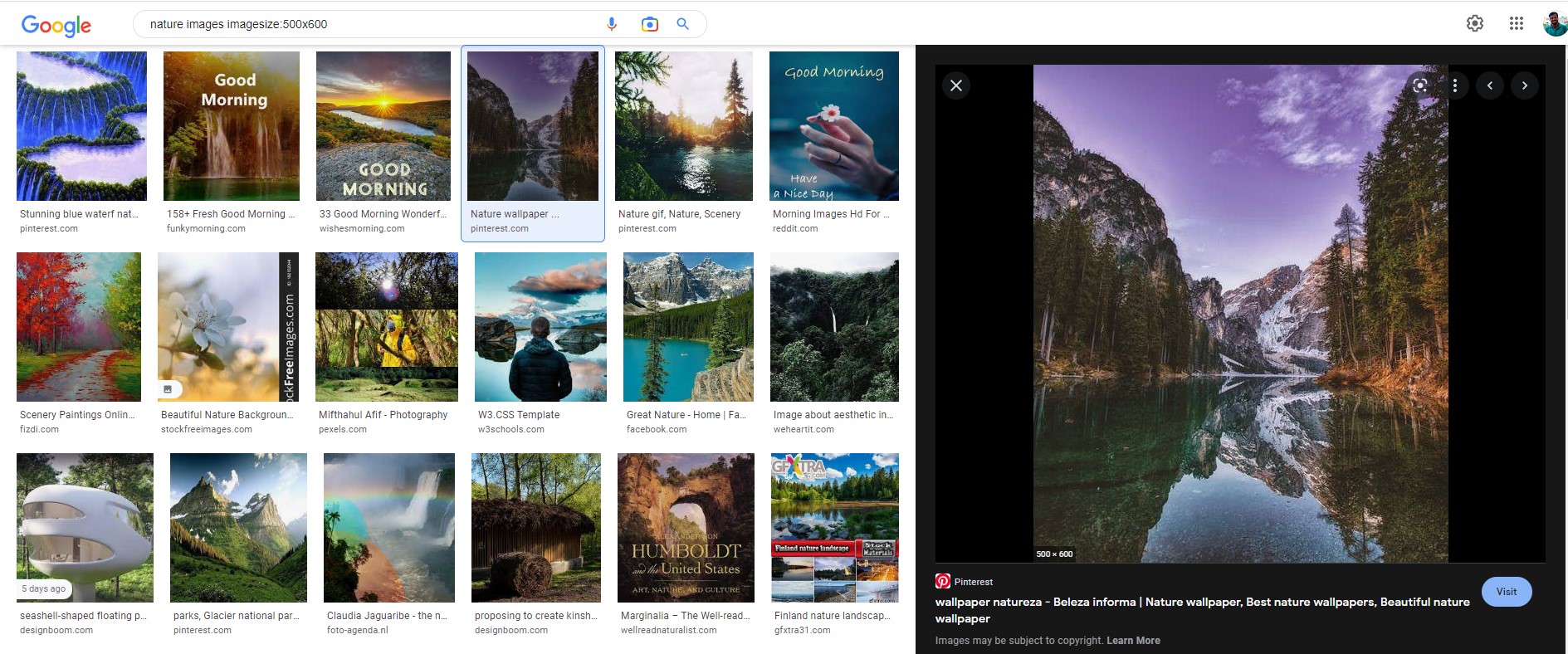Image resolution: width=1568 pixels, height=654 pixels.
Task: Select the Humboldt book cover thumbnail
Action: [x=686, y=528]
